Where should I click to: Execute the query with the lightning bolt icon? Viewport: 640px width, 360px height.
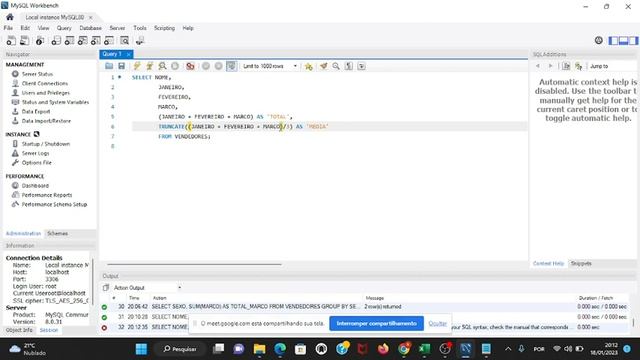(x=137, y=66)
